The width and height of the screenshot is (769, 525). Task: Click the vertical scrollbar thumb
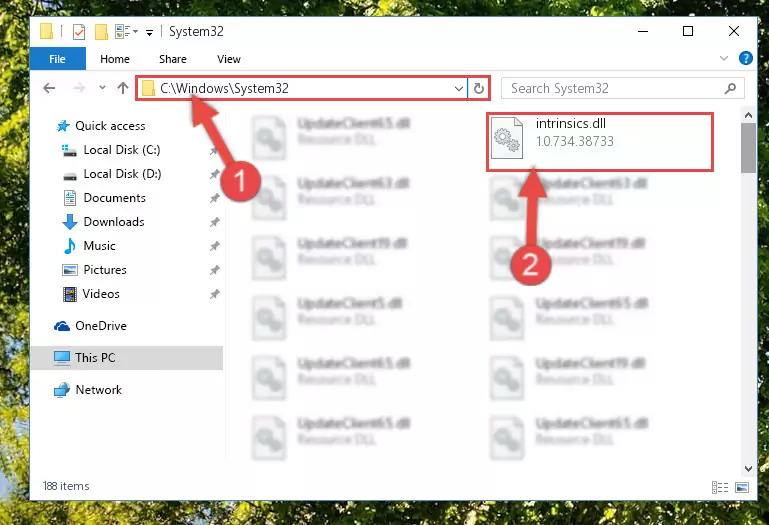click(x=748, y=148)
